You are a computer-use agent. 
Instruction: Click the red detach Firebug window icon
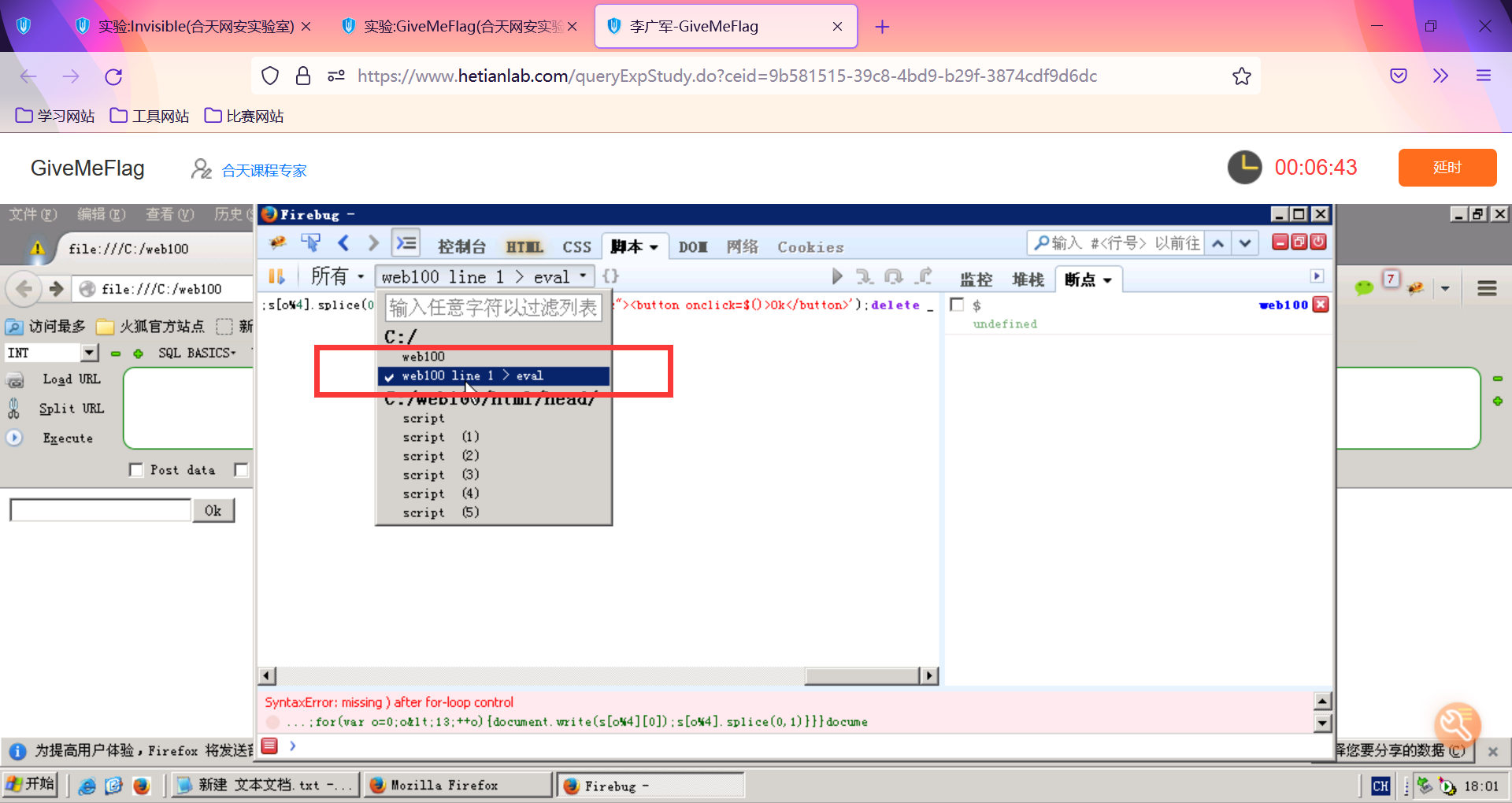tap(1299, 242)
